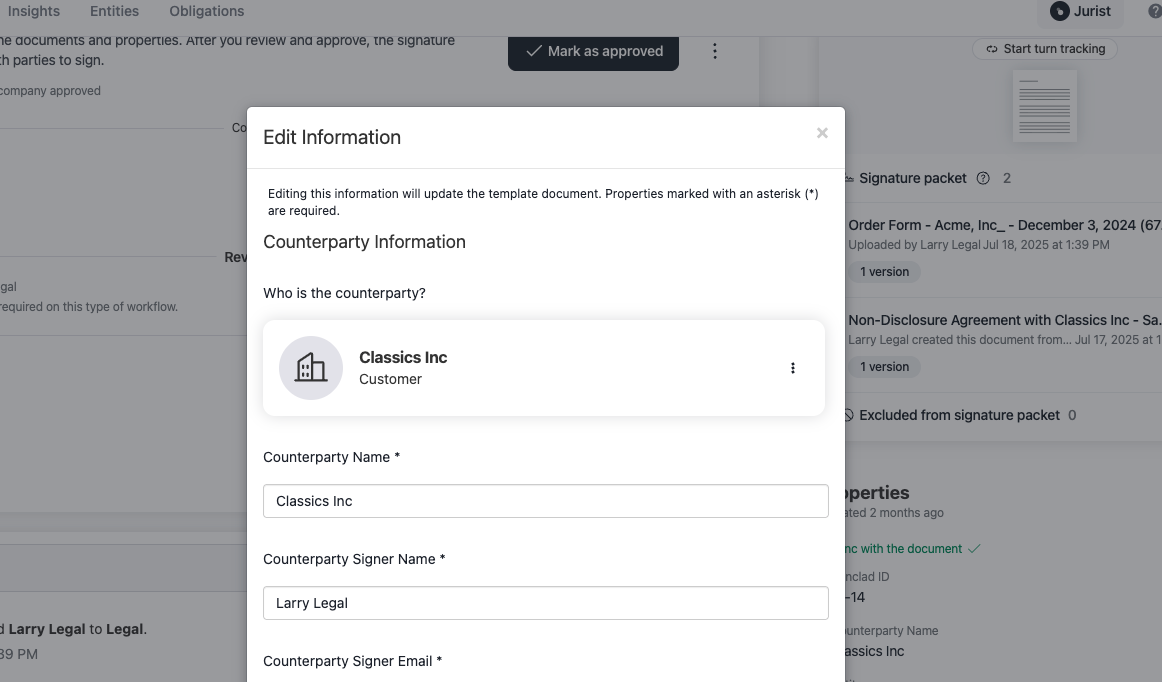Click the Excluded from signature packet icon
The height and width of the screenshot is (682, 1162).
point(849,415)
